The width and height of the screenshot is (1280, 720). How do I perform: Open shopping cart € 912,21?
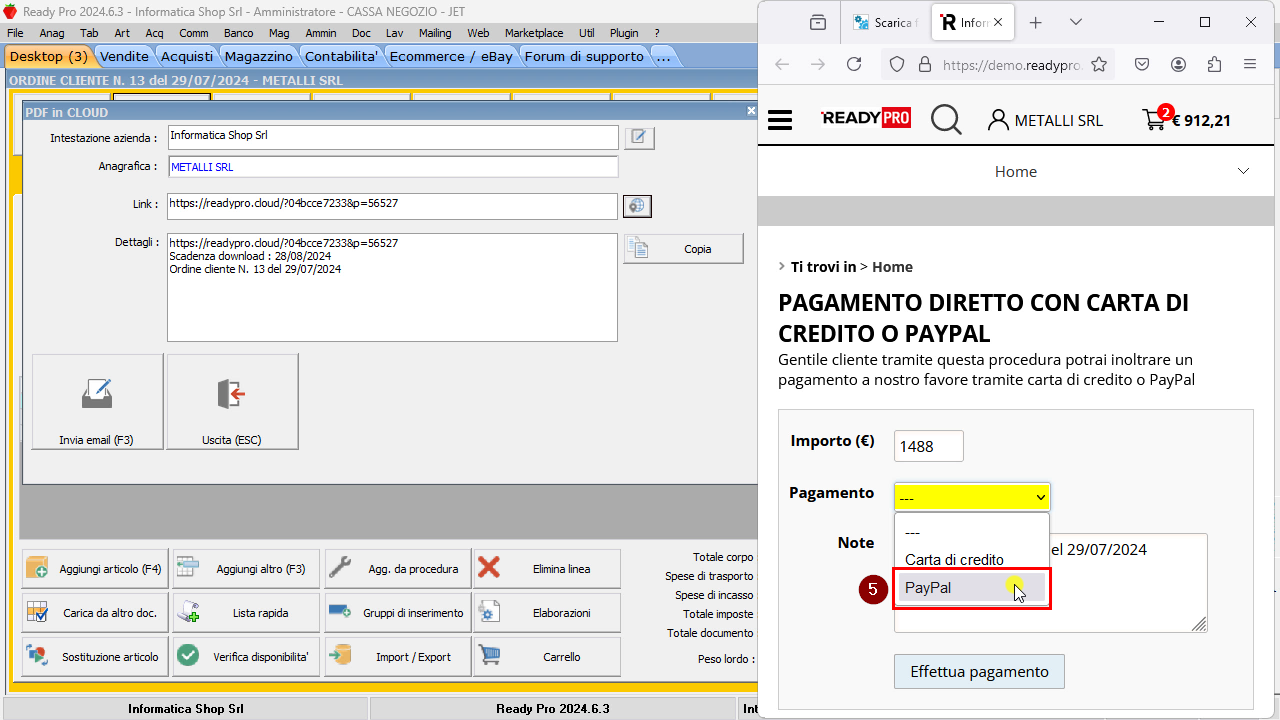(x=1186, y=119)
